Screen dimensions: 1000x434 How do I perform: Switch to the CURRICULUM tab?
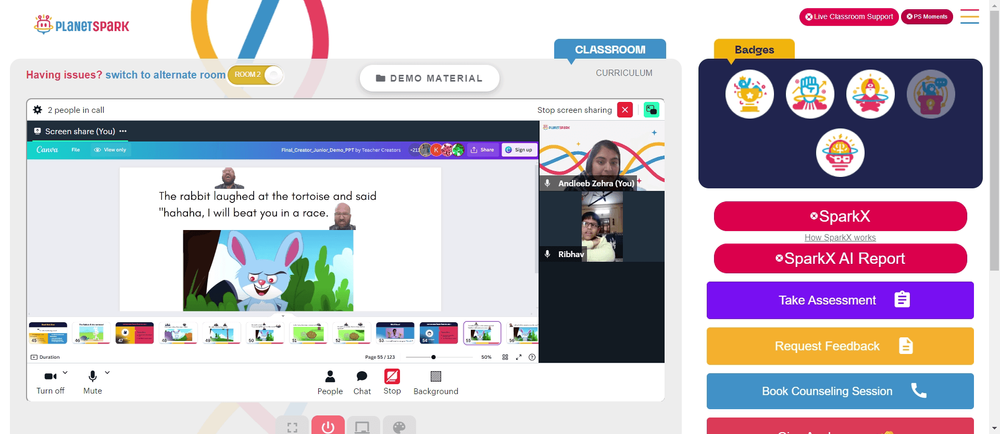(x=624, y=73)
